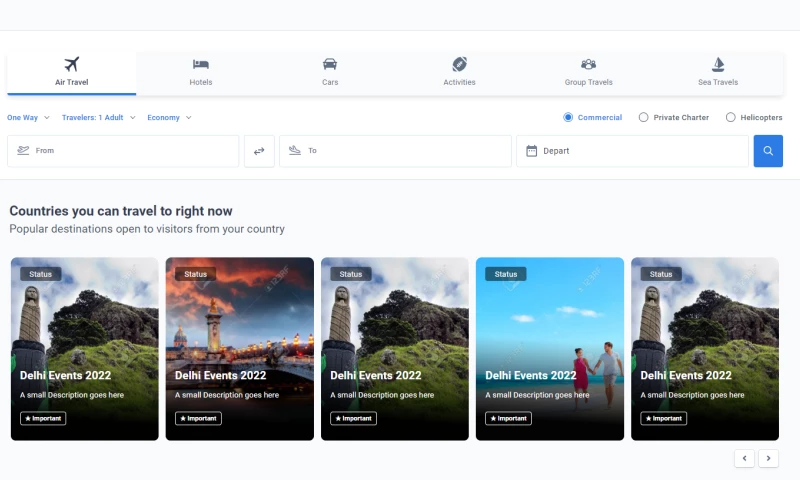Click Important tag on fifth card

(663, 418)
